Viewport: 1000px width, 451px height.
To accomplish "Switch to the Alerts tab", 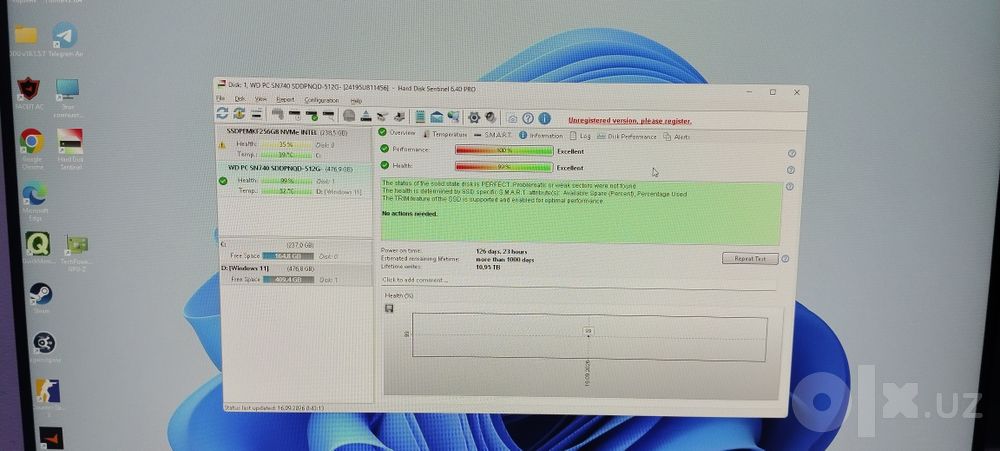I will pyautogui.click(x=676, y=137).
